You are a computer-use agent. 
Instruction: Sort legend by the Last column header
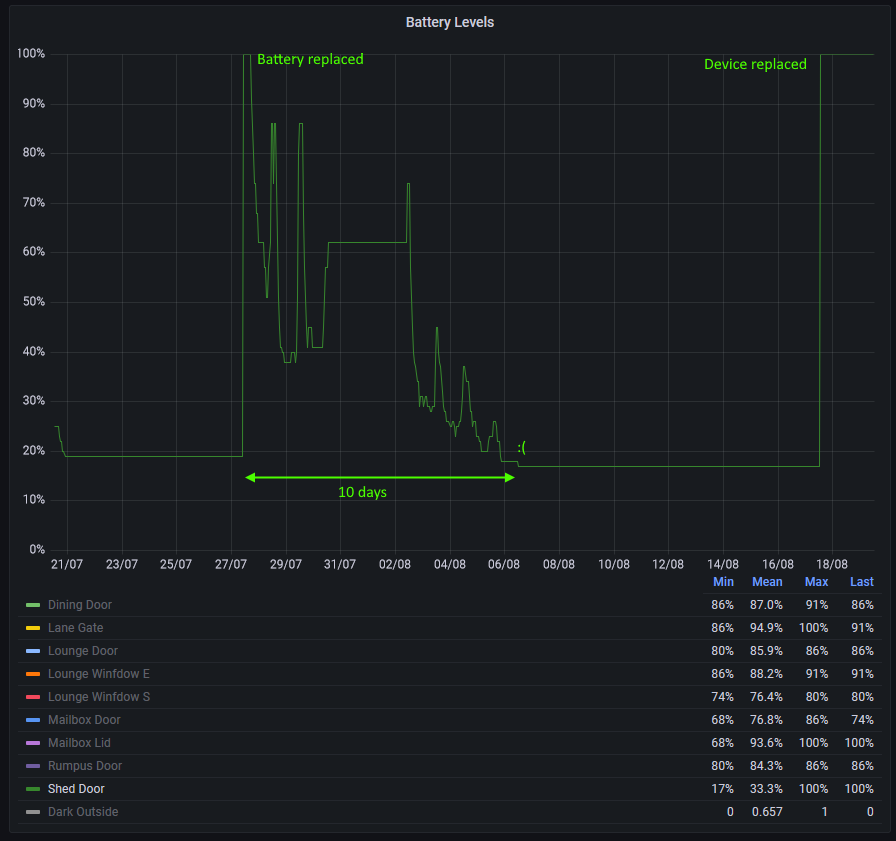(x=861, y=582)
